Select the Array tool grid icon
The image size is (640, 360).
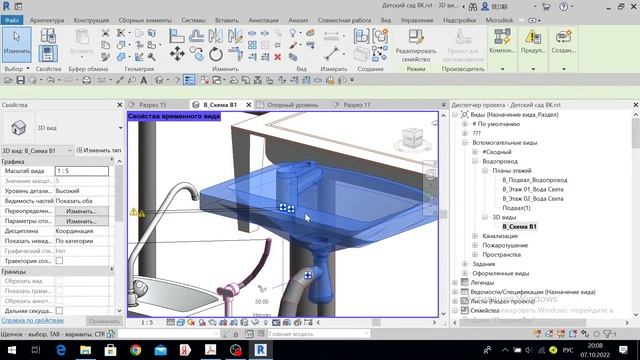(252, 45)
